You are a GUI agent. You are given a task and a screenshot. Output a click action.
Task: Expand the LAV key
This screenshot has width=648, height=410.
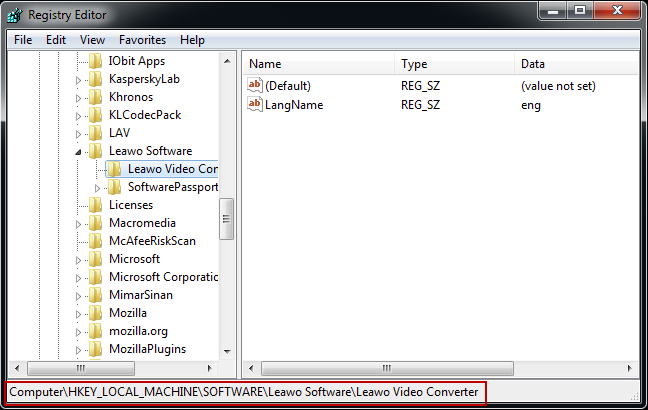point(78,134)
